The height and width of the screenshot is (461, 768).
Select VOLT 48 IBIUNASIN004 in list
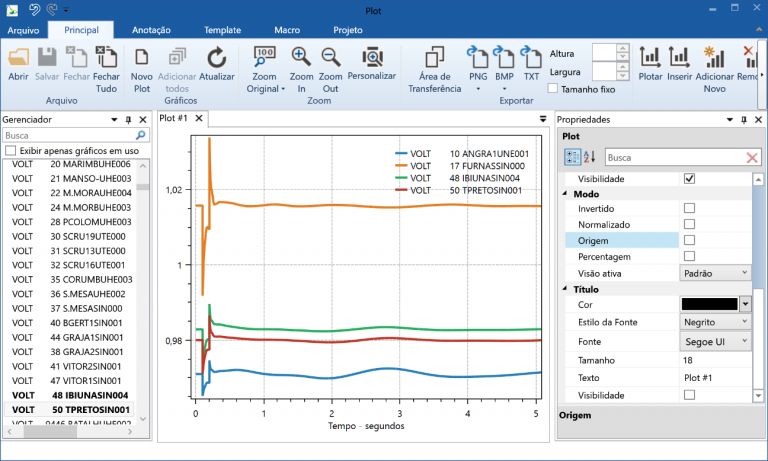coord(70,395)
